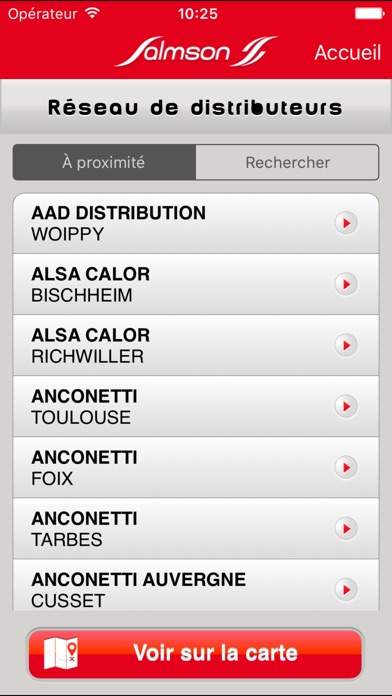This screenshot has width=392, height=696.
Task: Click the Salmson logo in header
Action: click(196, 51)
